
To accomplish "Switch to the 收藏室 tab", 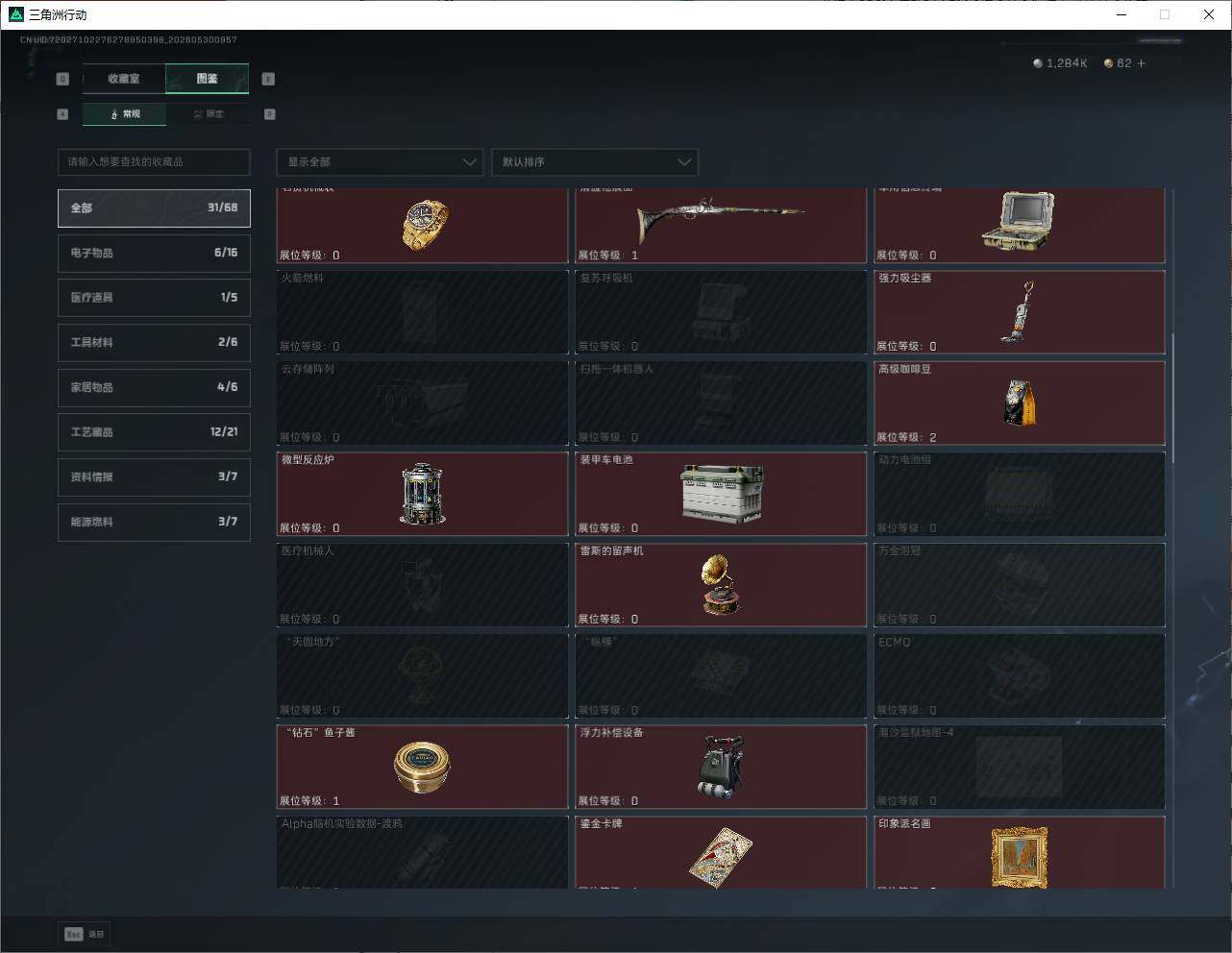I will [124, 79].
